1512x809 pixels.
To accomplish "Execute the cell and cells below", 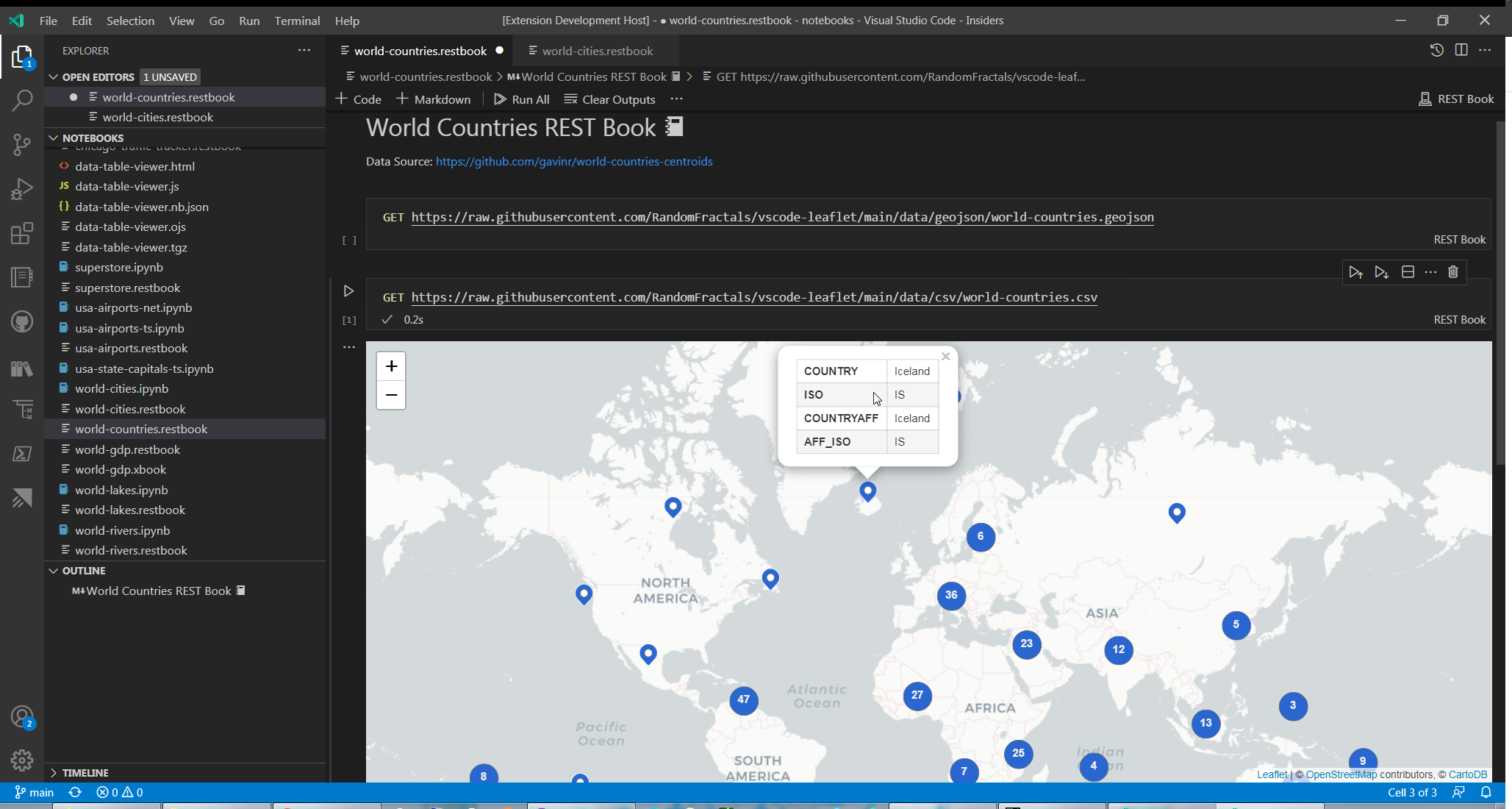I will 1382,272.
